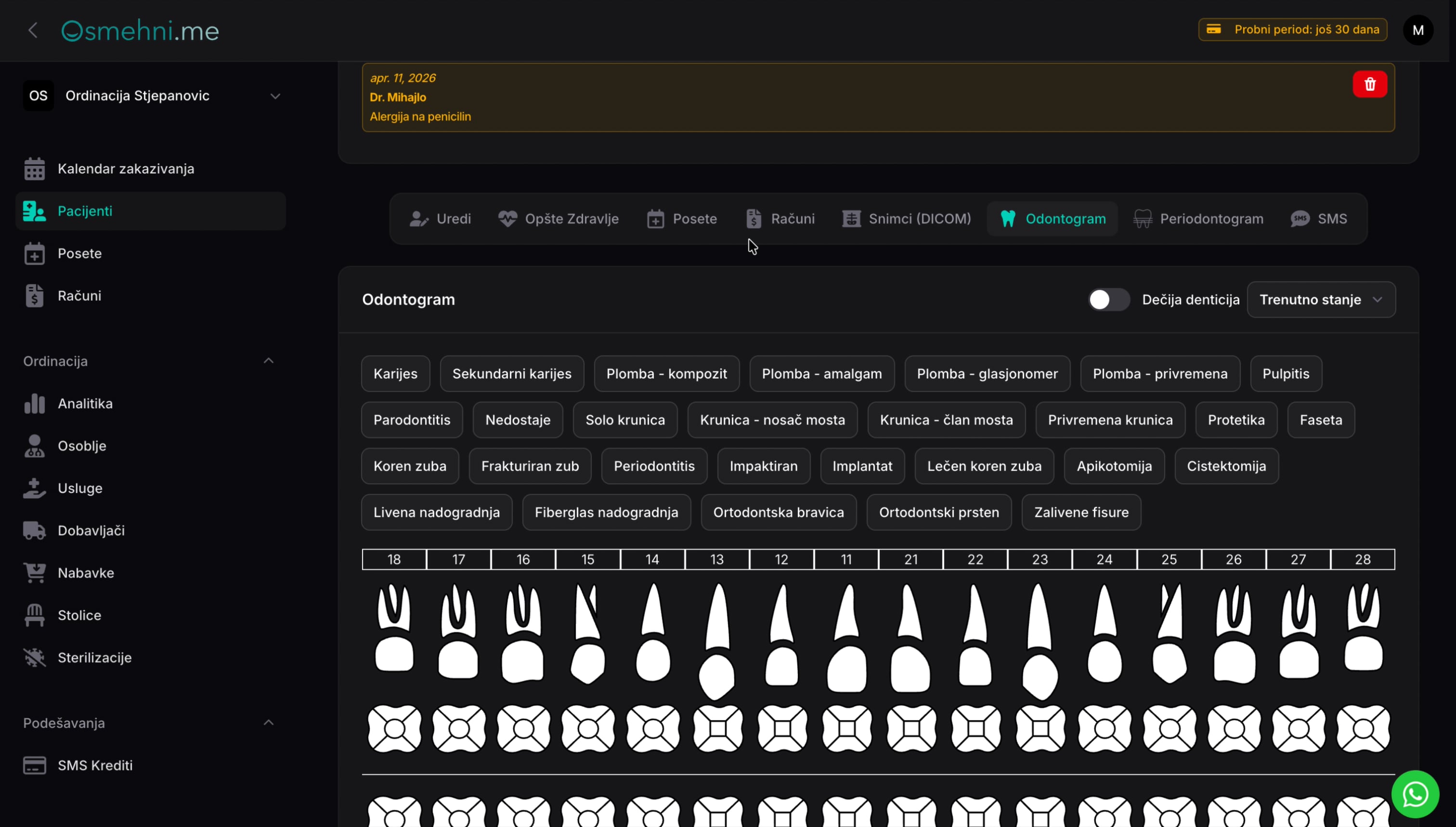The image size is (1456, 827).
Task: Click tooth 13 canine illustration
Action: [717, 641]
